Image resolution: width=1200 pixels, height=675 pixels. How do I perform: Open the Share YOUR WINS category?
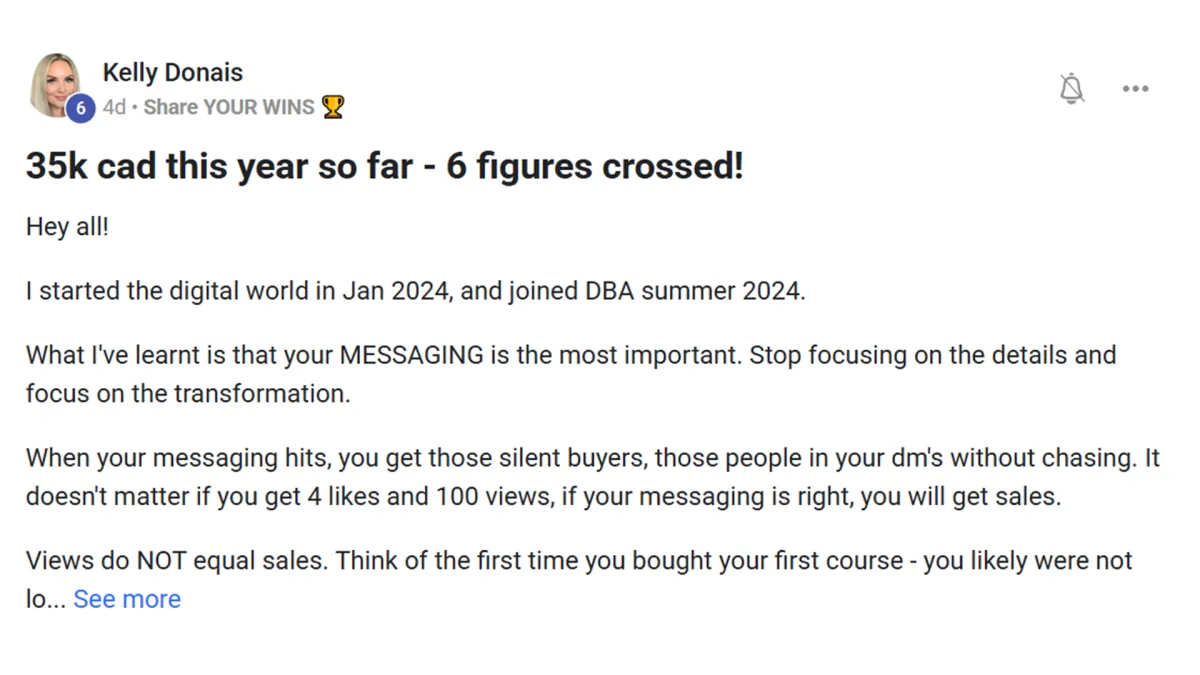coord(229,107)
